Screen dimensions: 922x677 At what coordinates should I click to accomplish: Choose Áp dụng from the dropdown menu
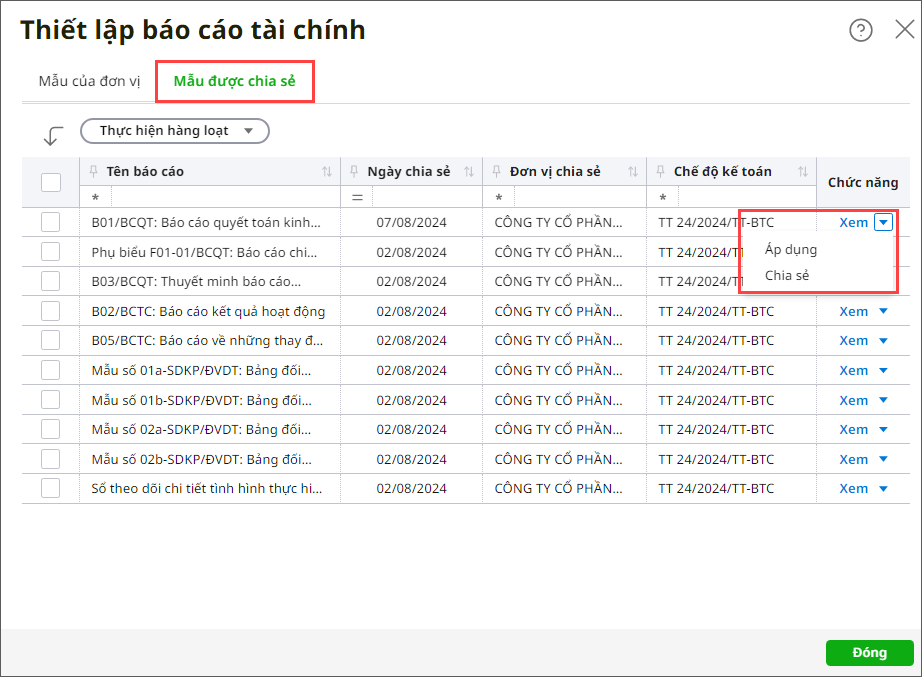point(791,249)
